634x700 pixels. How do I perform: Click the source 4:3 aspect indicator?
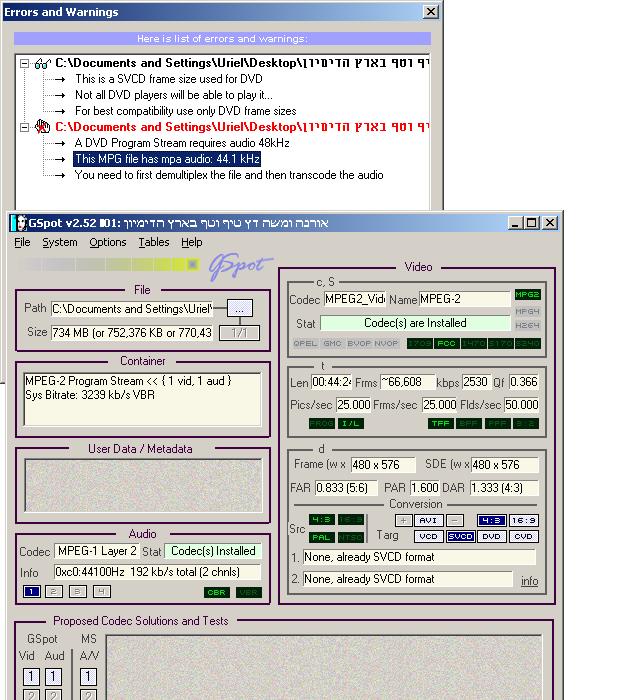pos(321,520)
